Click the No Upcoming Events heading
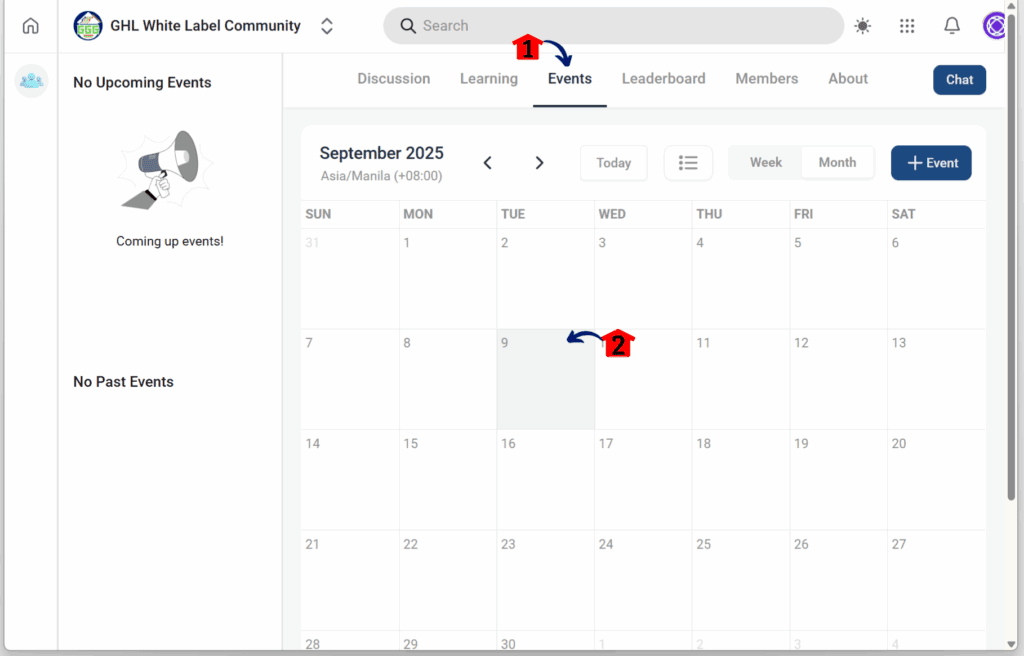This screenshot has height=656, width=1024. (x=142, y=82)
